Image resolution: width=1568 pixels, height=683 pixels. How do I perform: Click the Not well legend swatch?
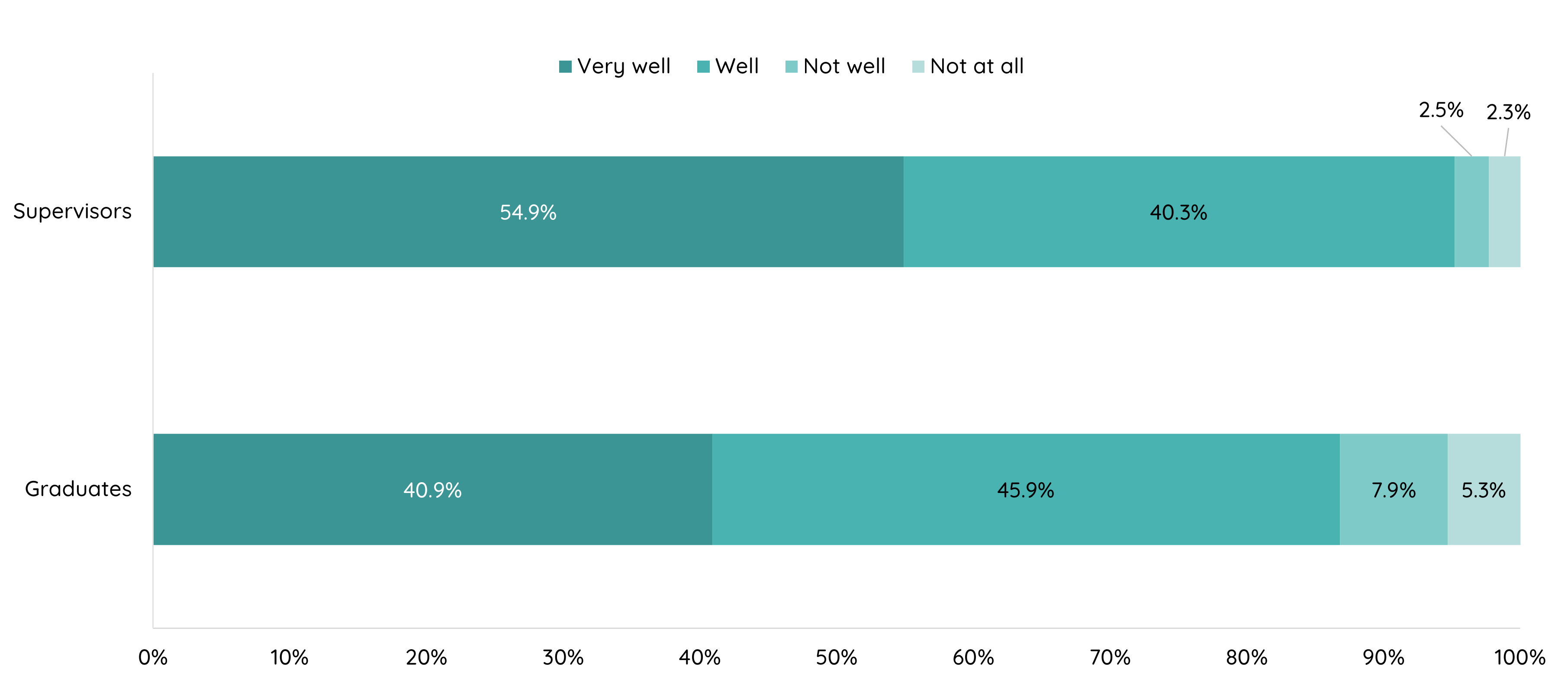(791, 66)
